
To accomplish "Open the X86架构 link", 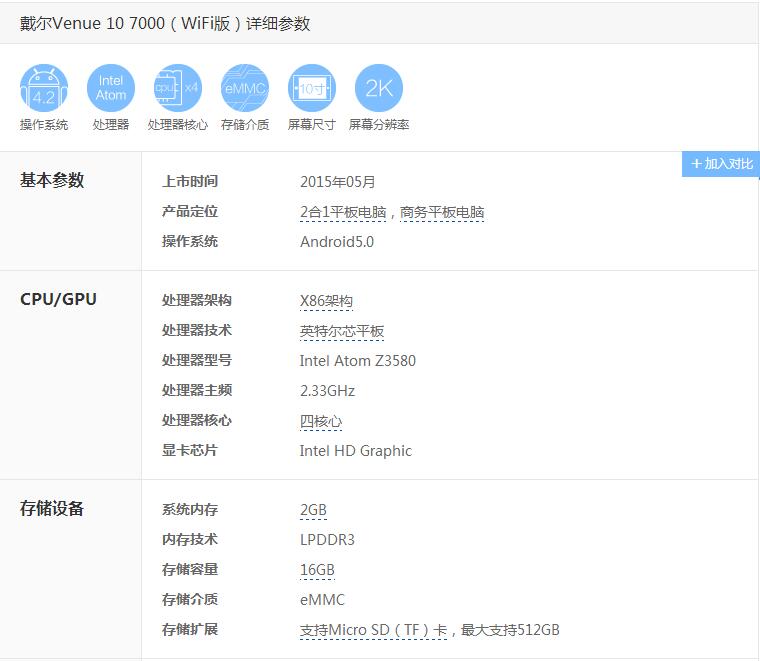I will [326, 301].
